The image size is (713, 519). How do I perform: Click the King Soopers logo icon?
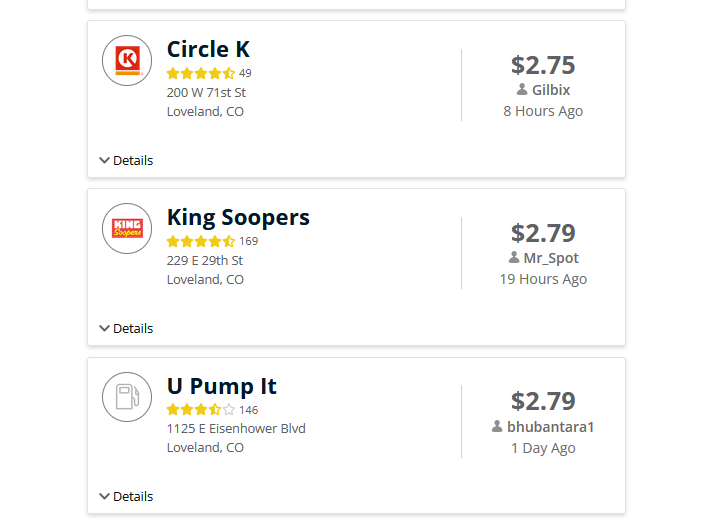[127, 228]
